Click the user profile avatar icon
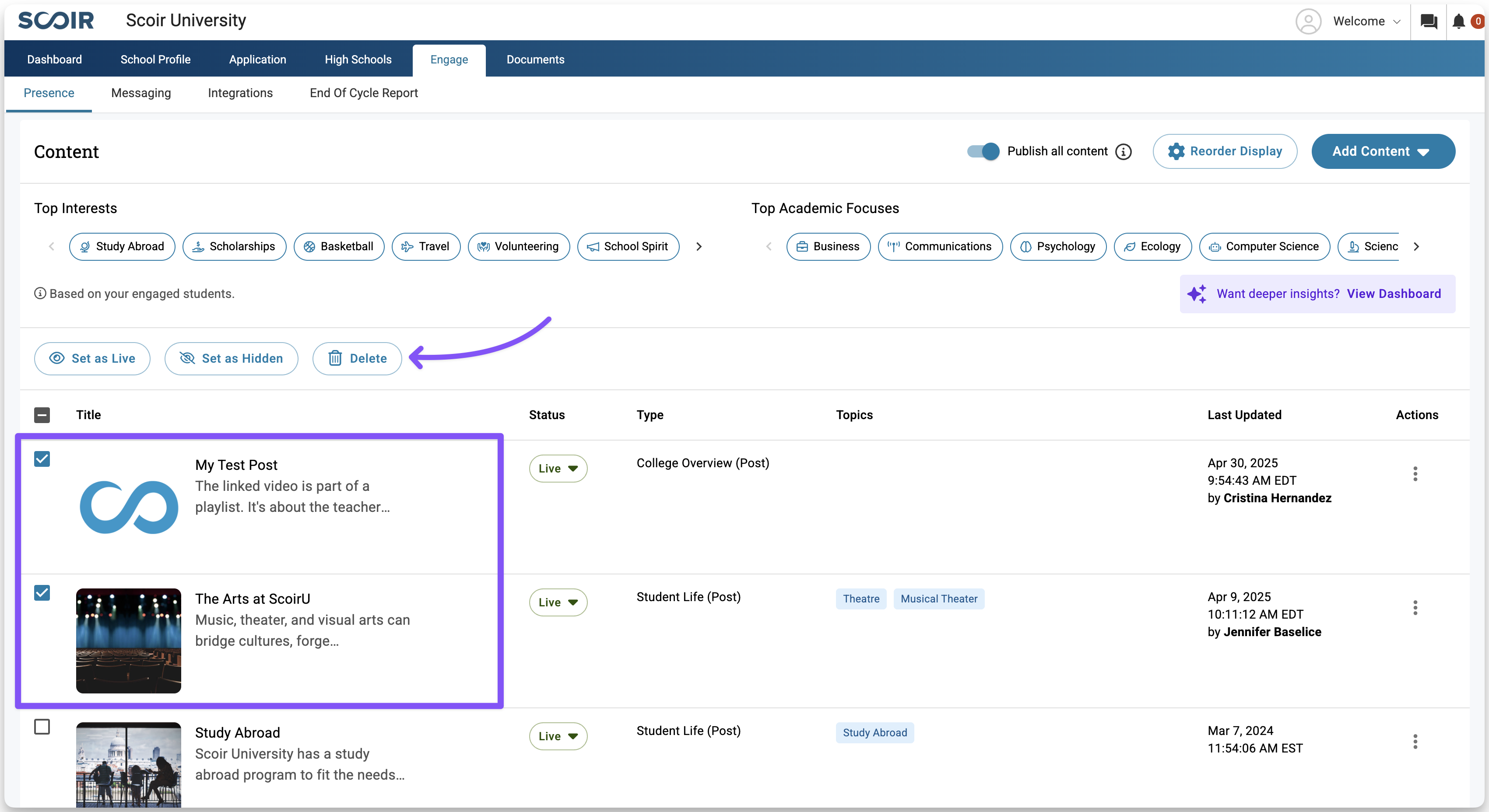Viewport: 1489px width, 812px height. [1308, 21]
